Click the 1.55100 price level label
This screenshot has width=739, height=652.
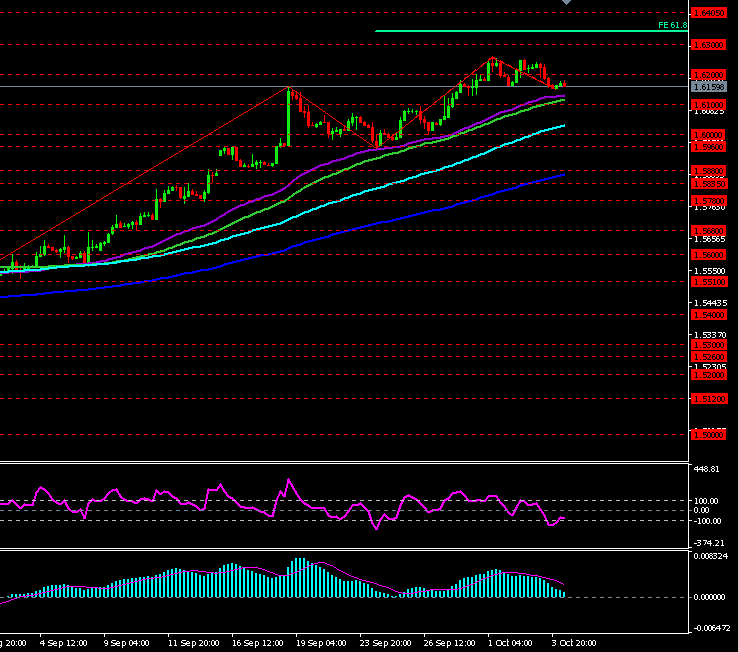[x=709, y=282]
